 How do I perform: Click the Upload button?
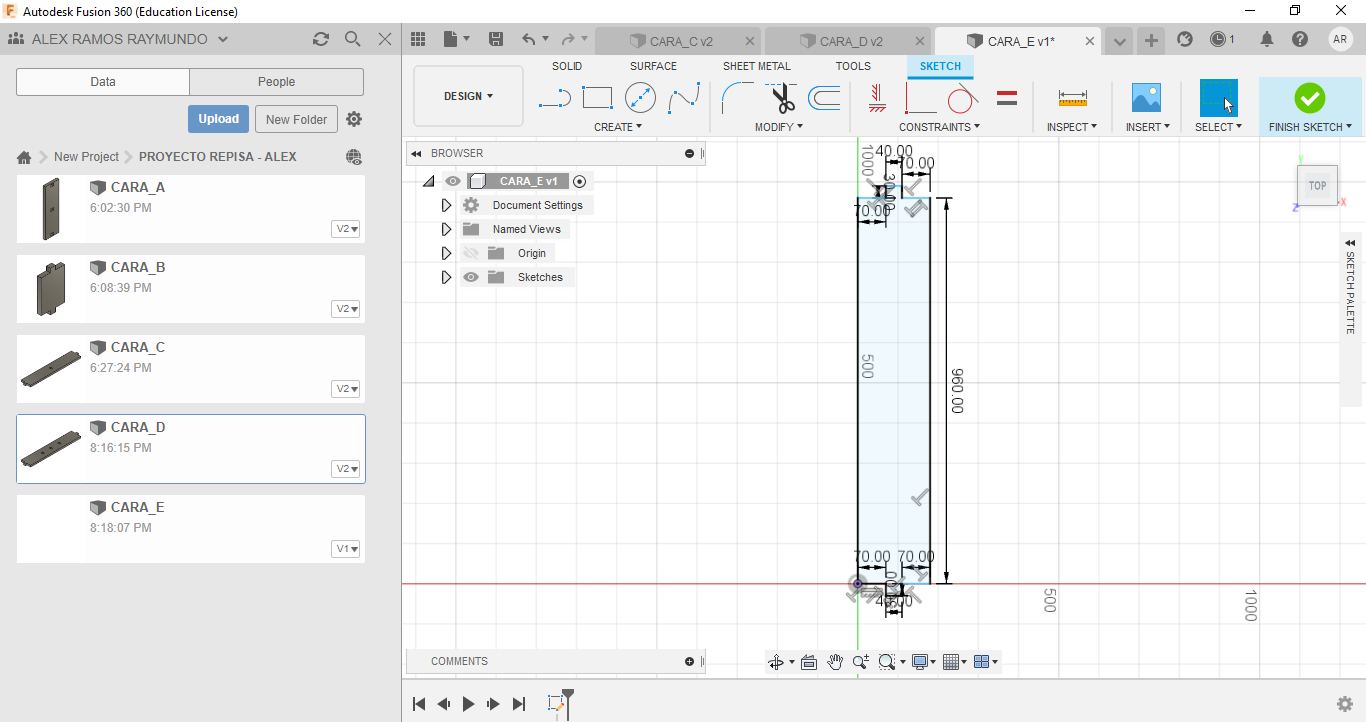click(x=218, y=119)
